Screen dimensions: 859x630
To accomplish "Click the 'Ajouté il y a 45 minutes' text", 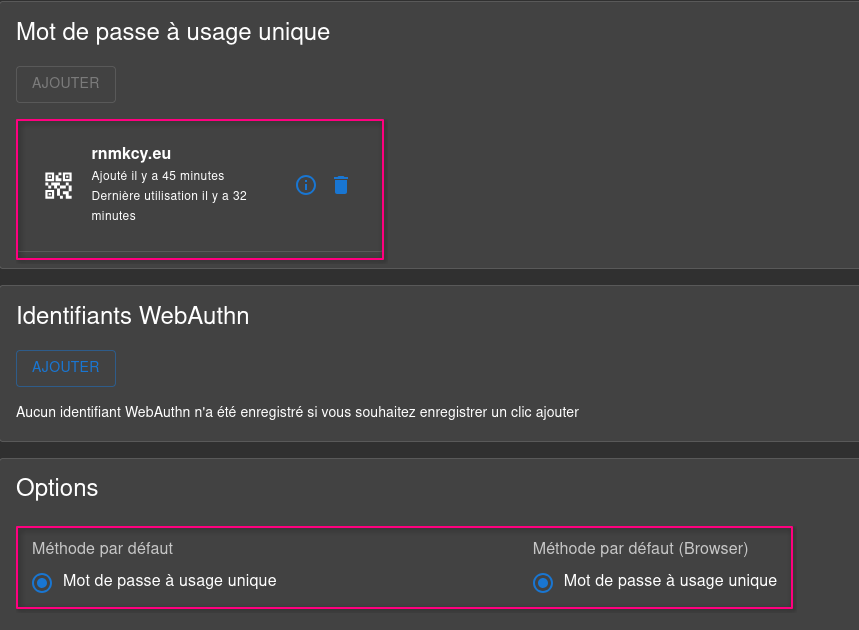I will coord(158,176).
